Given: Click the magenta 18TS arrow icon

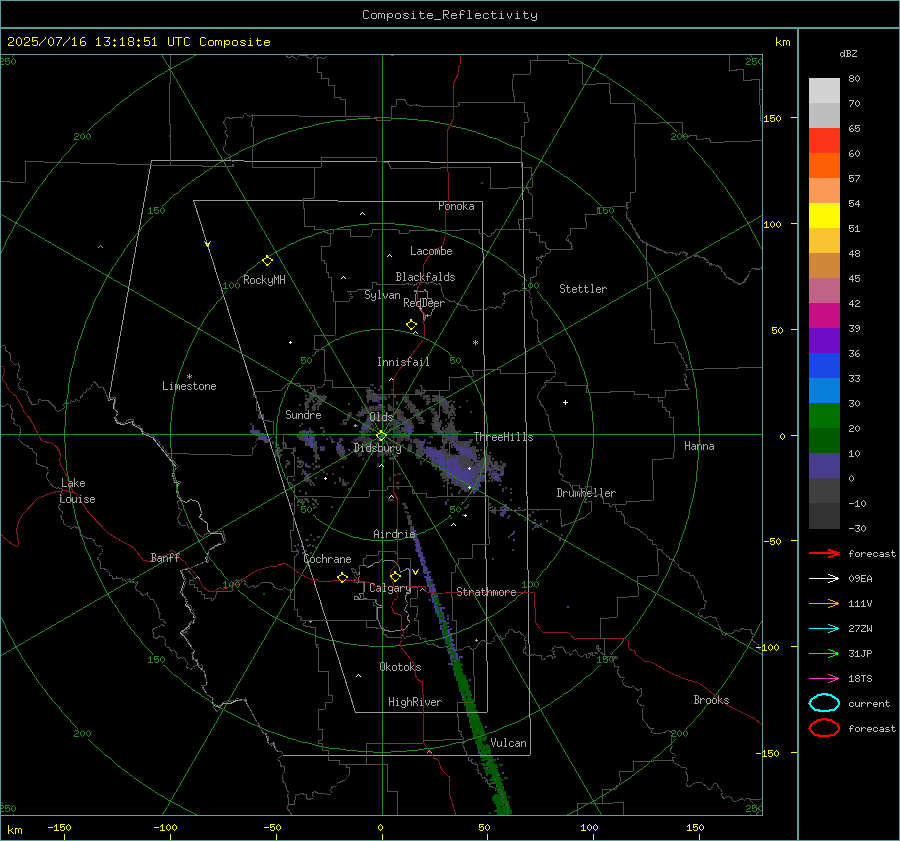Looking at the screenshot, I should (x=824, y=679).
